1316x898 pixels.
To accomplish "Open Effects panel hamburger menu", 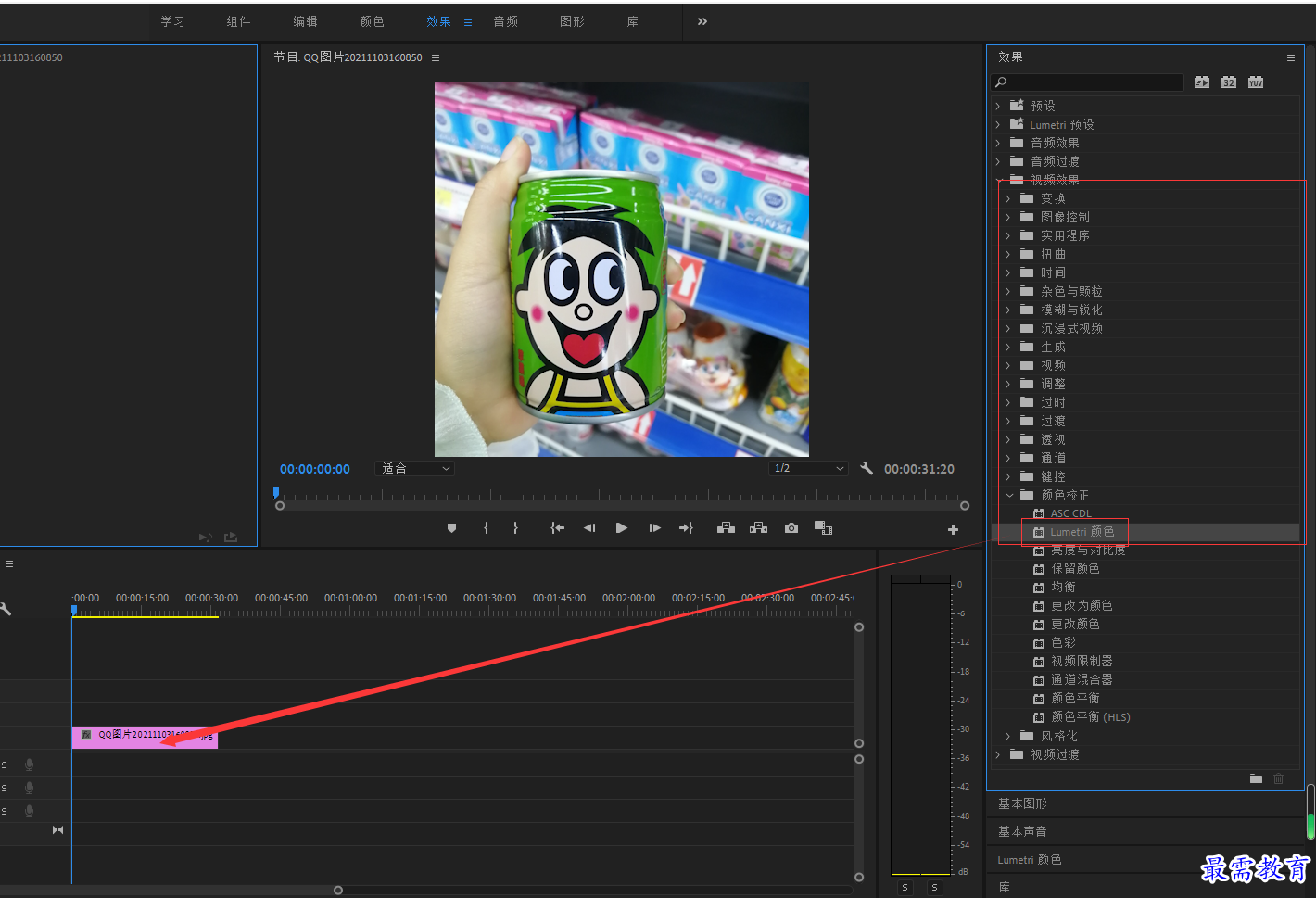I will [x=1290, y=57].
